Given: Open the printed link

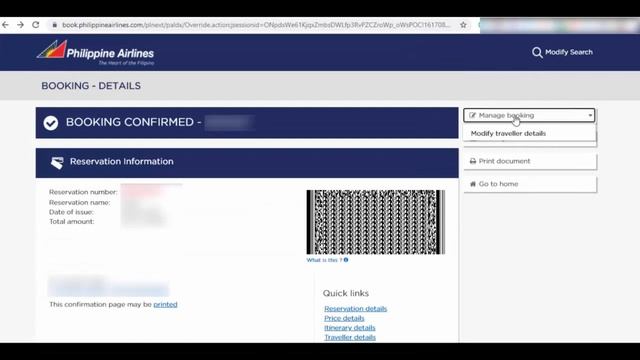Looking at the screenshot, I should (x=165, y=304).
